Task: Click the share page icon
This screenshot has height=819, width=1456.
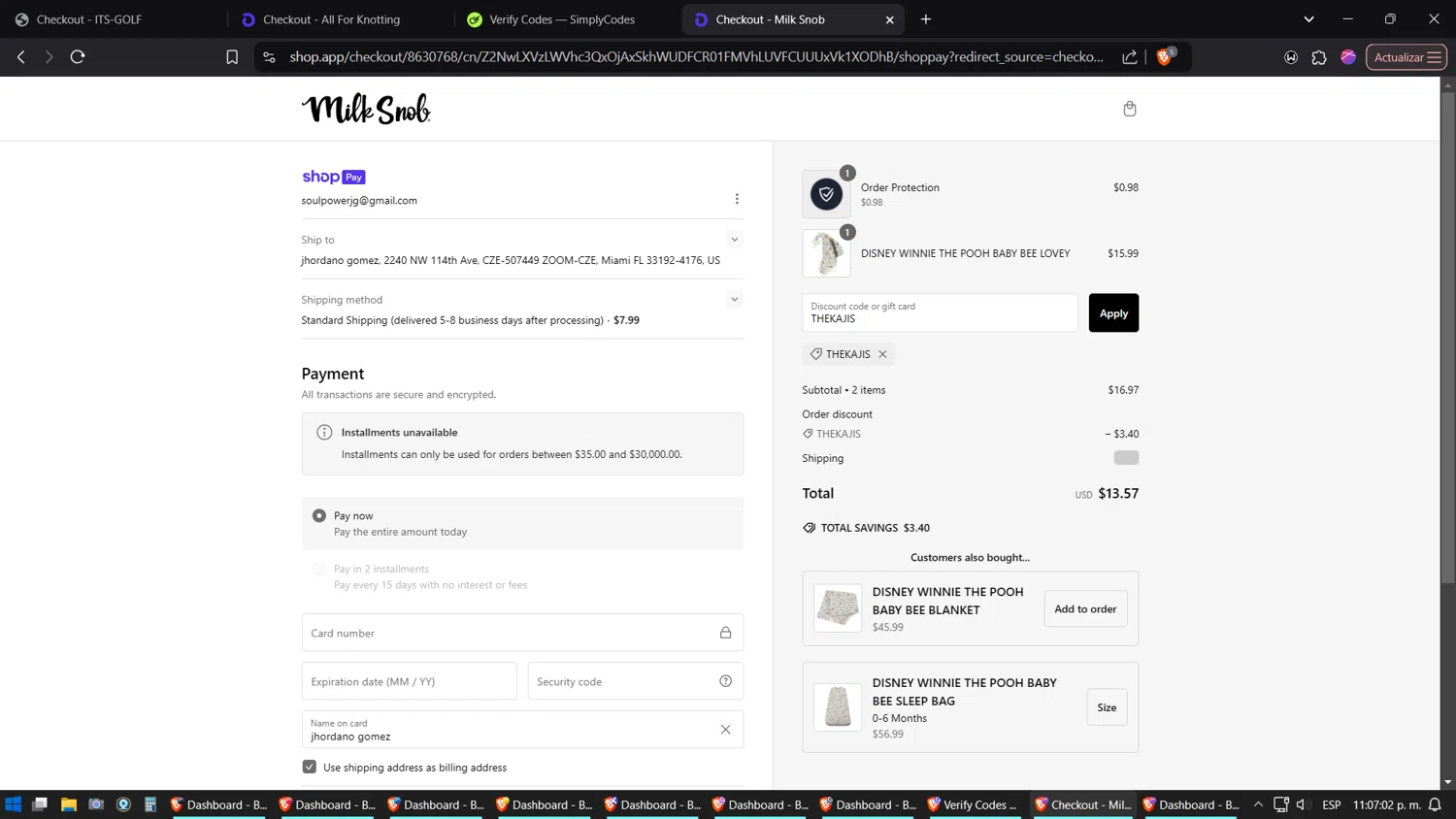Action: pyautogui.click(x=1130, y=57)
